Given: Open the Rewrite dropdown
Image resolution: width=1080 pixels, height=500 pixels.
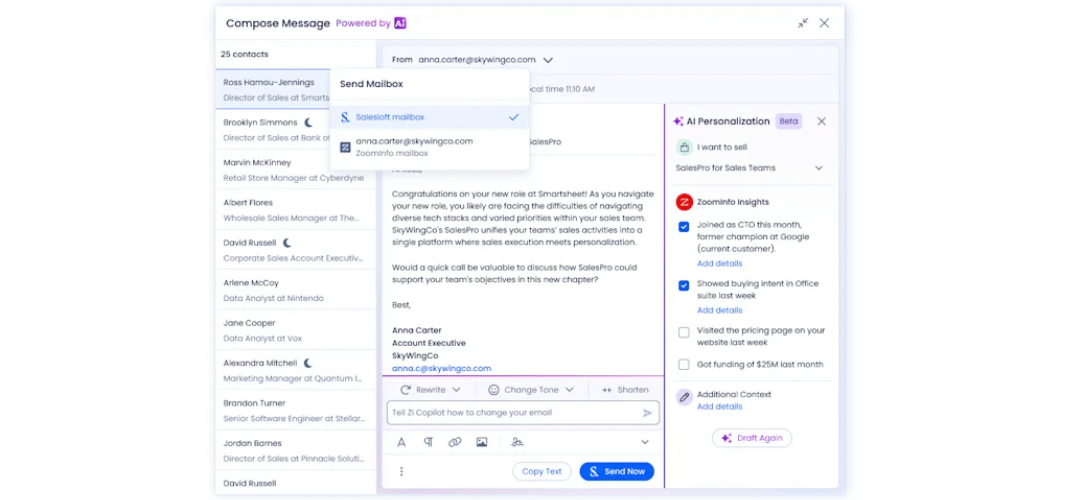Looking at the screenshot, I should [430, 390].
